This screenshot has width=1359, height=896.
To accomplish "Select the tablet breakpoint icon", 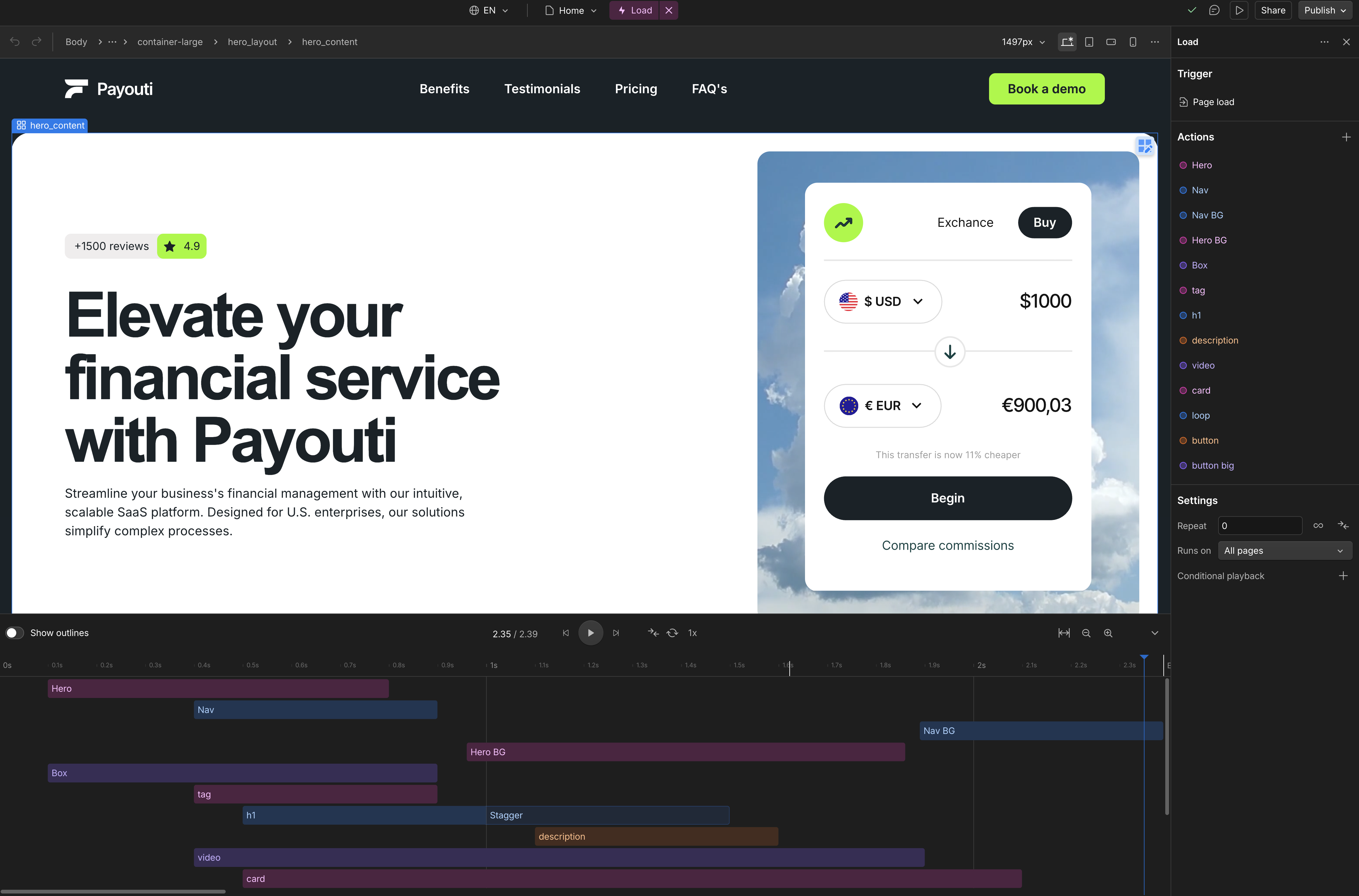I will pos(1089,42).
